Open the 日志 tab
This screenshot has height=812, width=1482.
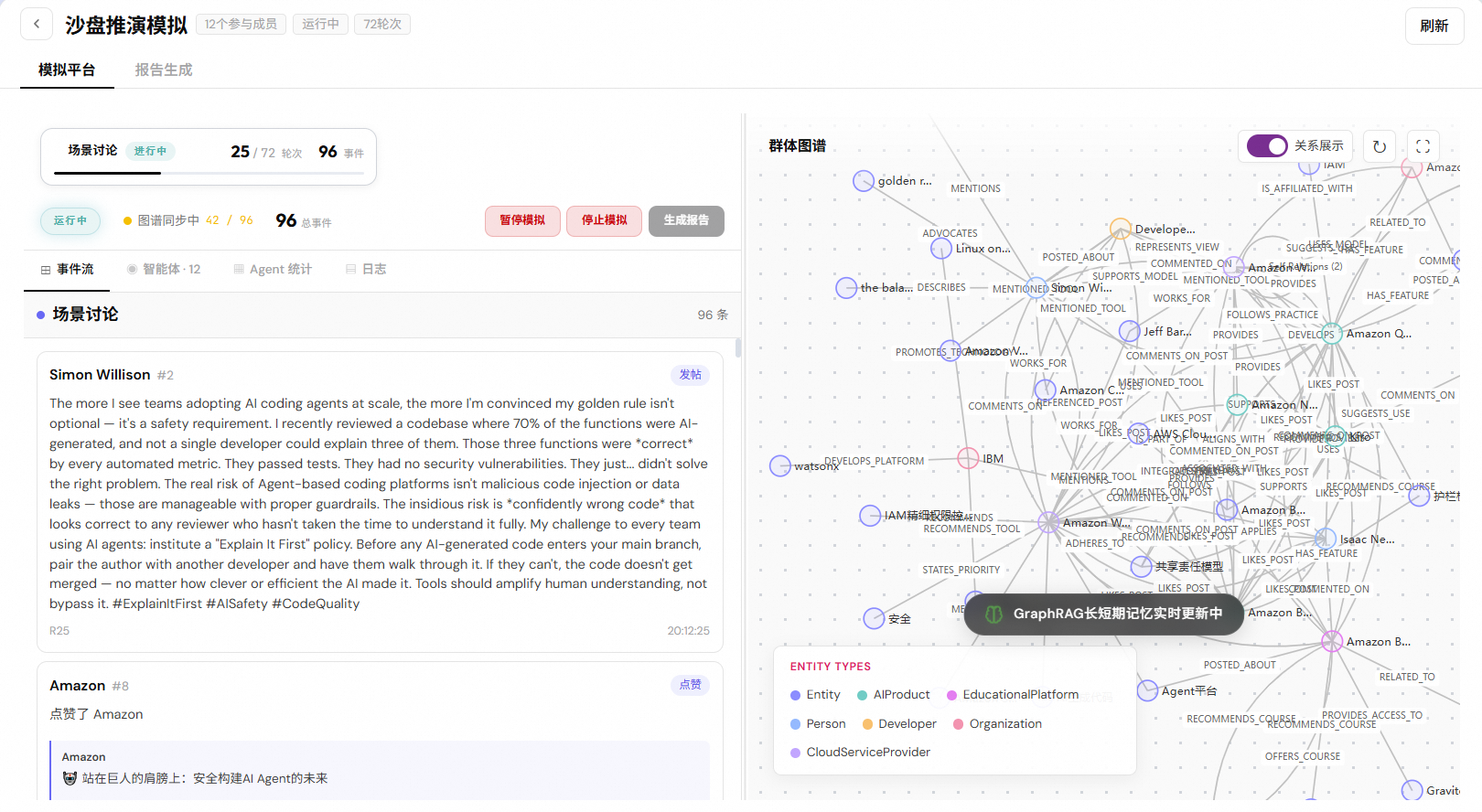coord(366,269)
